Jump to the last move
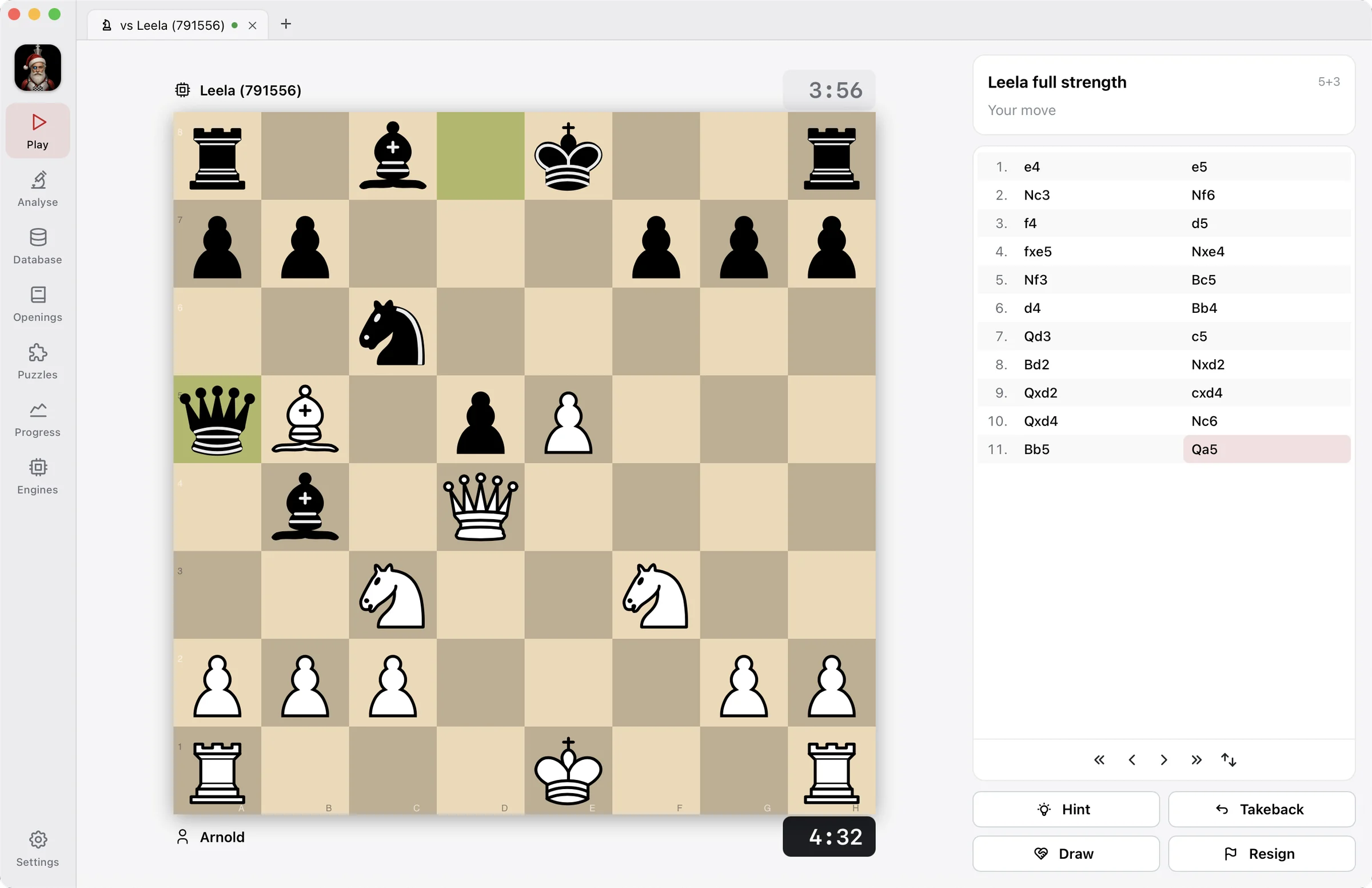Screen dimensions: 1372x888 [1196, 760]
